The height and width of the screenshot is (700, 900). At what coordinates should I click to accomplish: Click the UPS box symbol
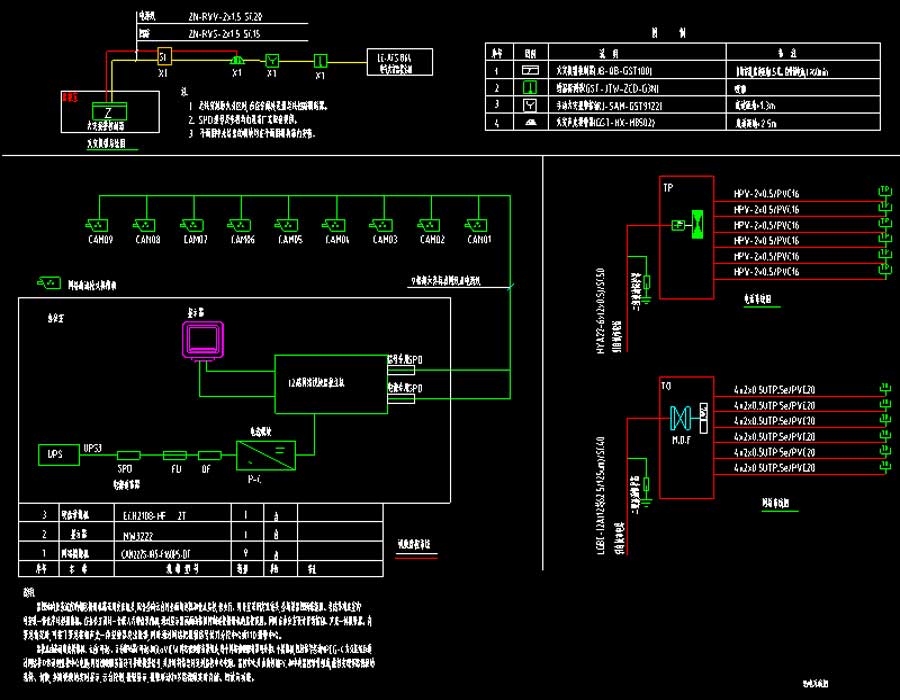[54, 453]
